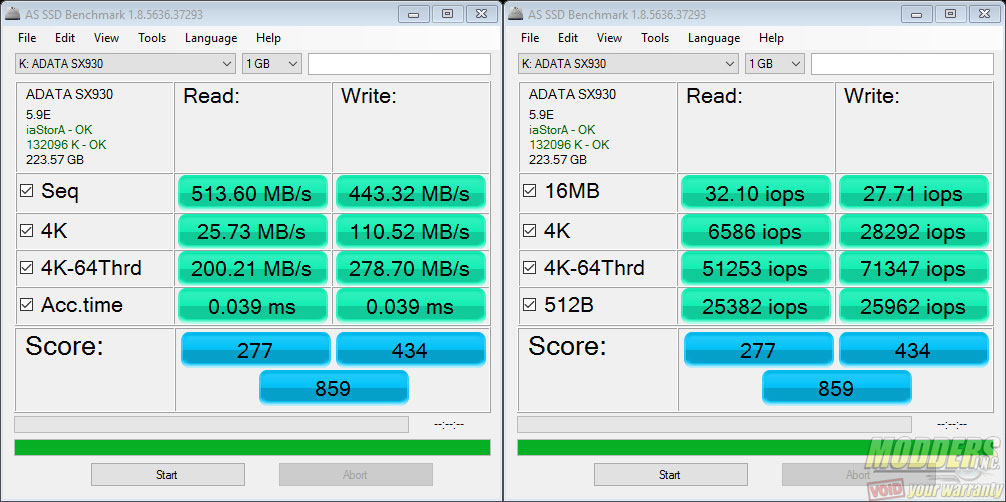Click green overall progress bar in left window

tap(252, 447)
